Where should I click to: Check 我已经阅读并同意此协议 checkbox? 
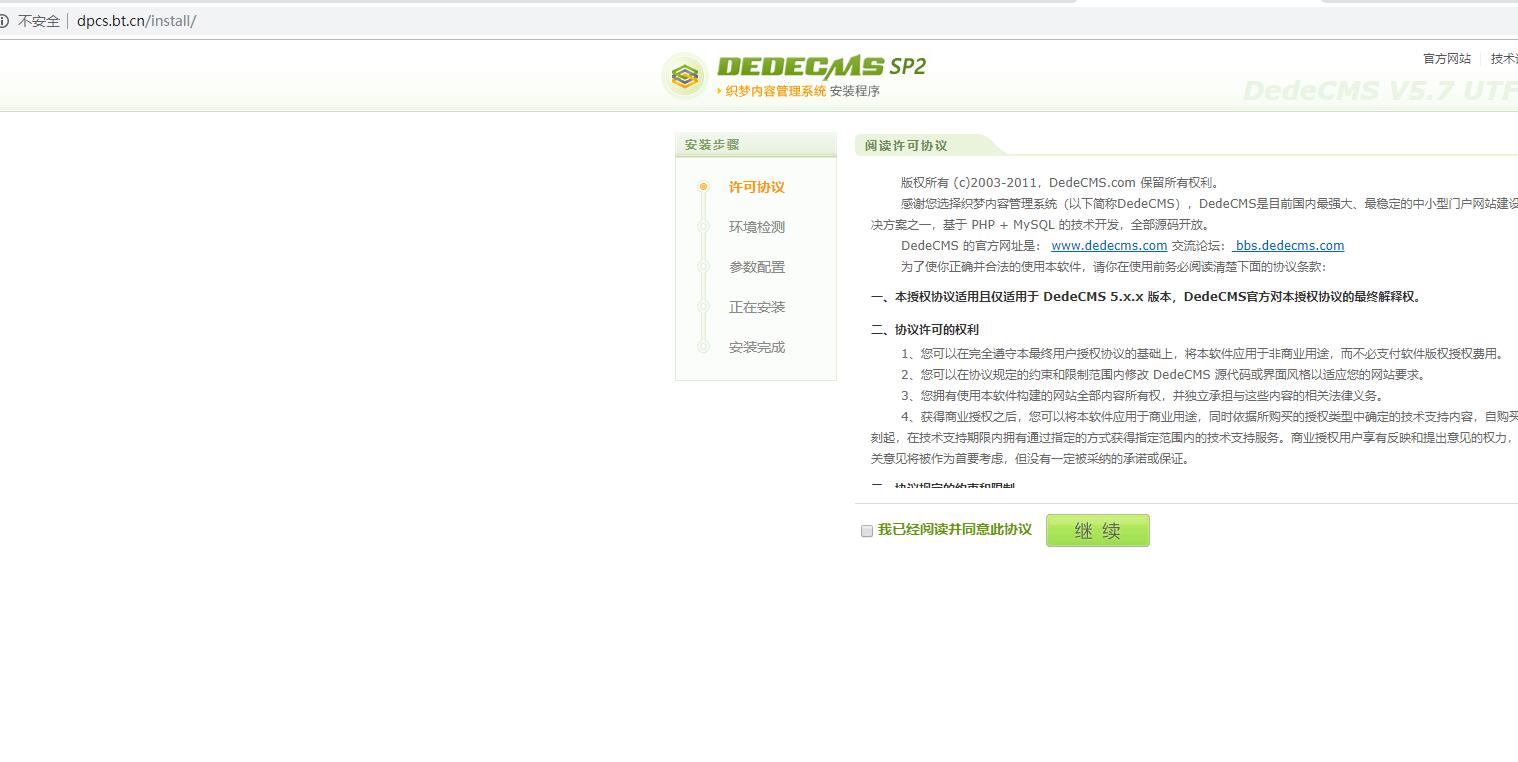867,531
